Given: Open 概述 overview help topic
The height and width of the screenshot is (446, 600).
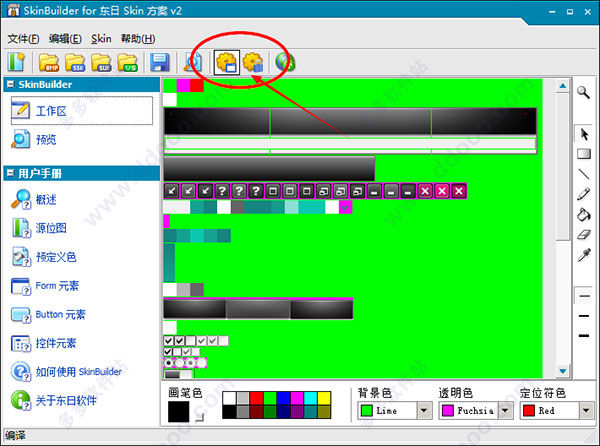Looking at the screenshot, I should (34, 199).
